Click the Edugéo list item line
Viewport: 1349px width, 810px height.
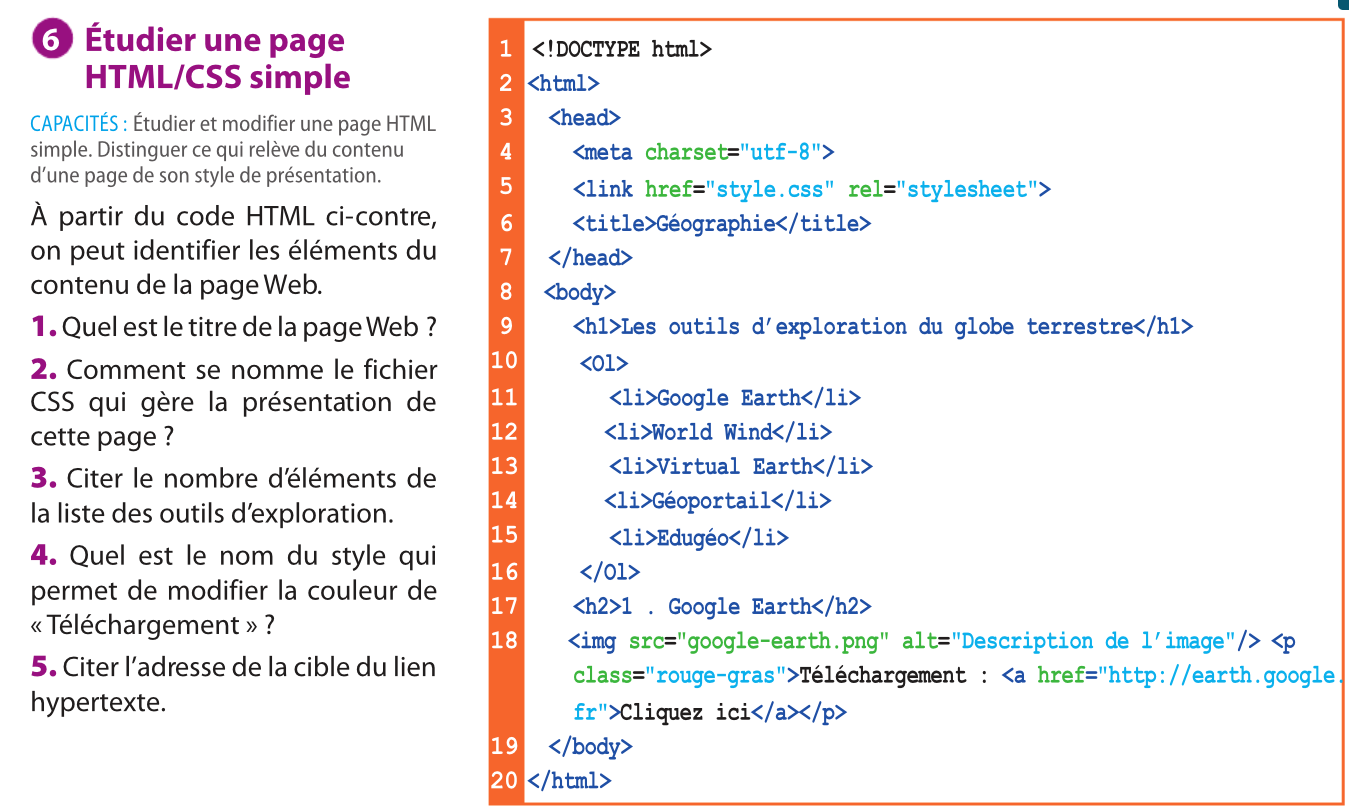pos(699,538)
